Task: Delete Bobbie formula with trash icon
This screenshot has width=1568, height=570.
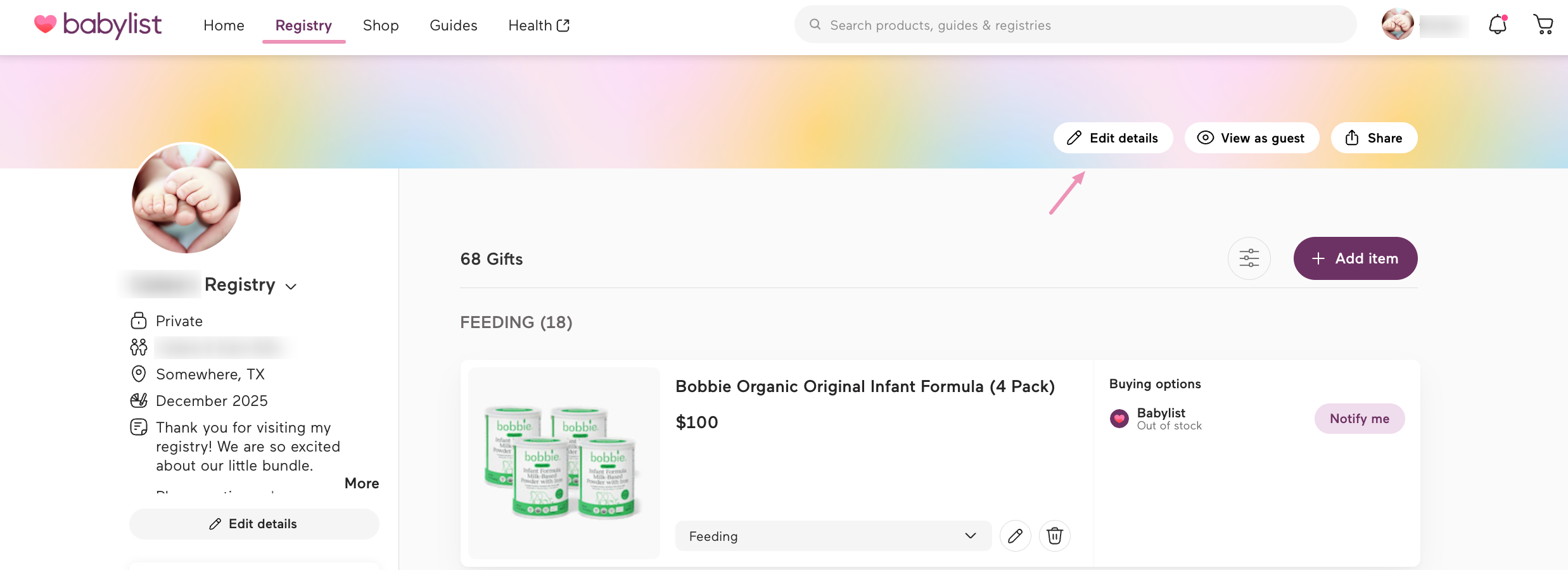Action: [x=1054, y=536]
